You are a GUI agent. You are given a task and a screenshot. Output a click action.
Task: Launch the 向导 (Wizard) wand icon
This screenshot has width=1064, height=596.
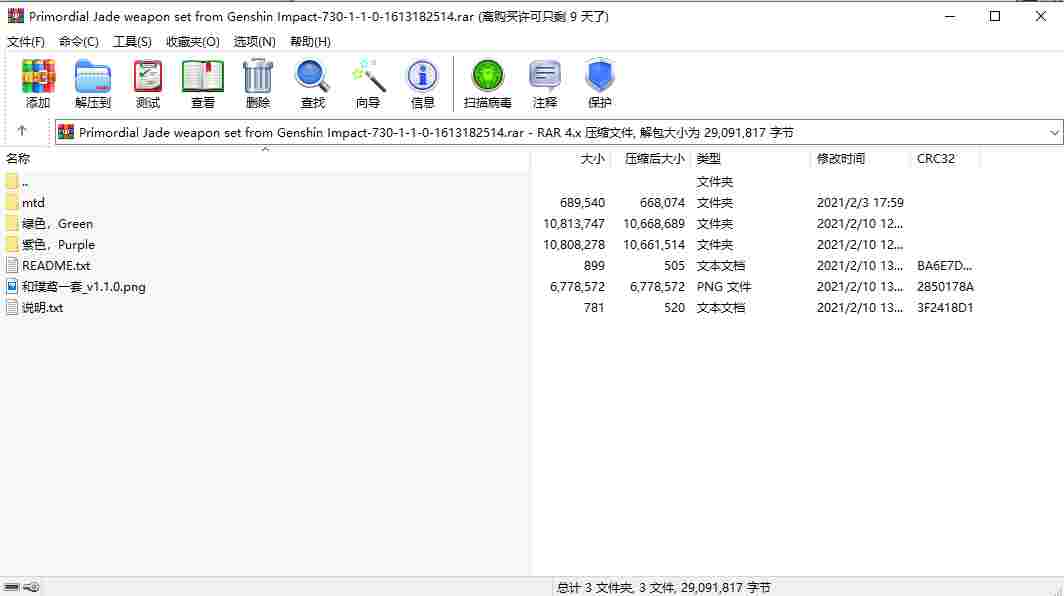368,76
